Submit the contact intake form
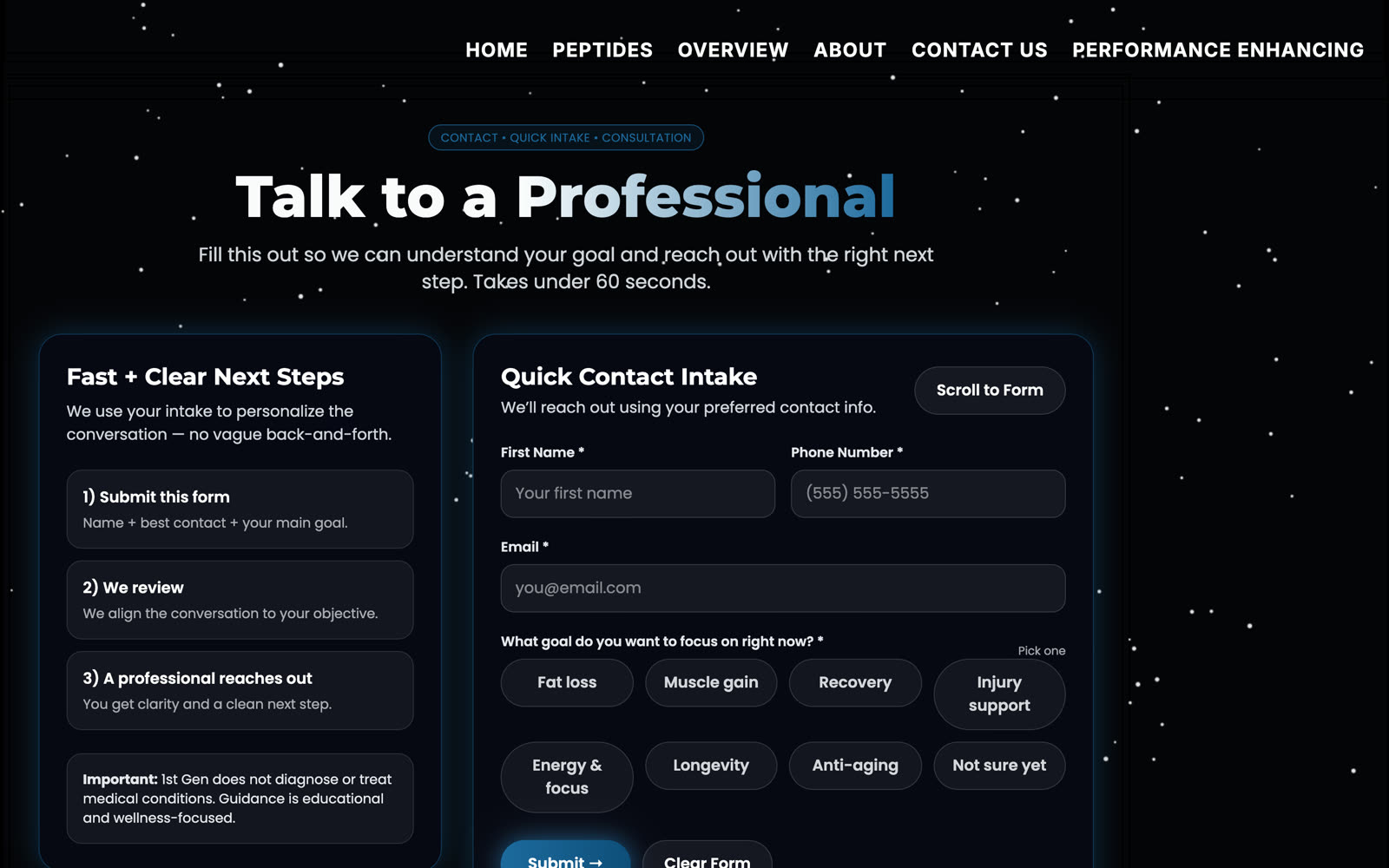 565,855
